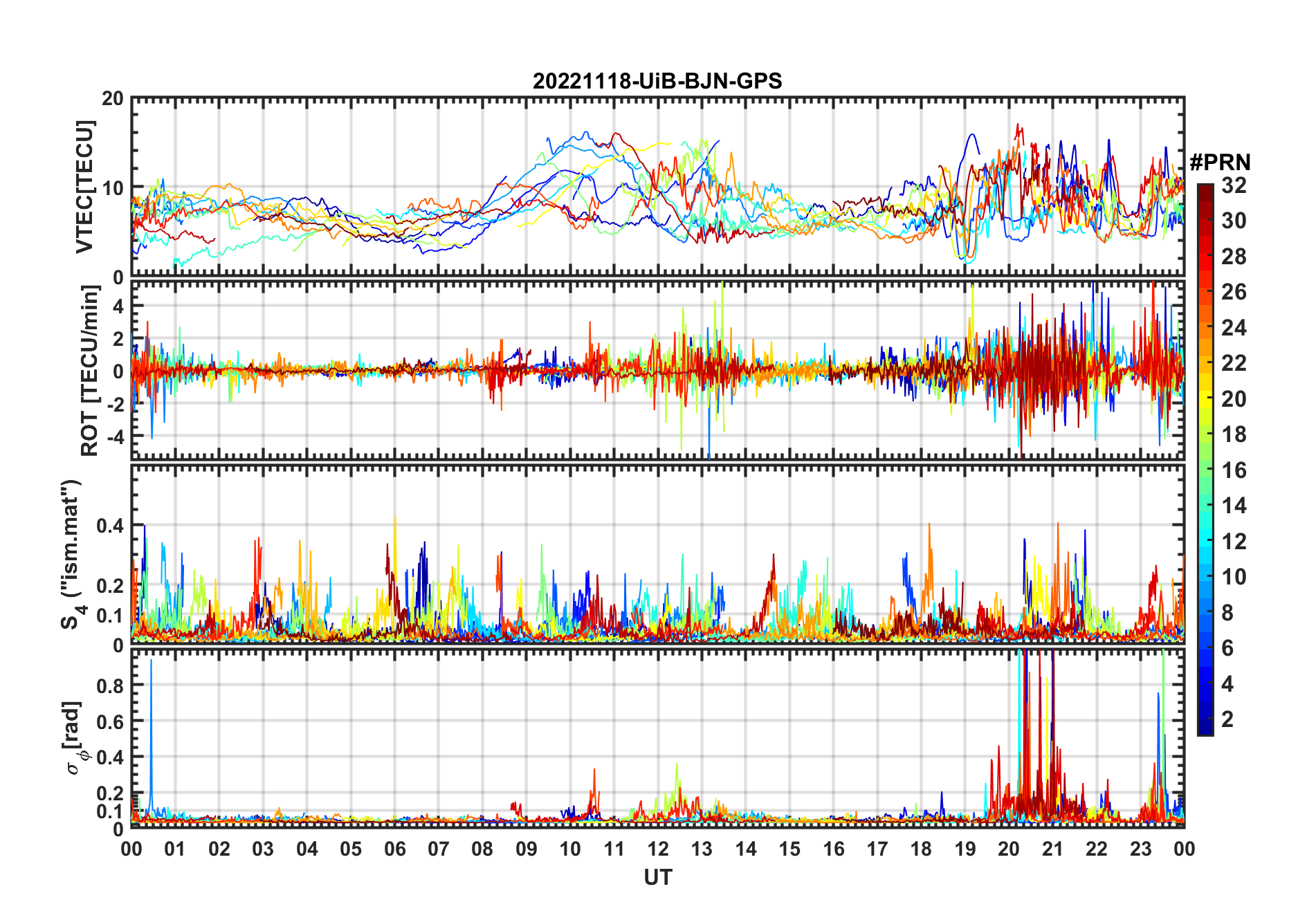This screenshot has width=1316, height=920.
Task: Click colorbar tick label 26
Action: point(1234,292)
